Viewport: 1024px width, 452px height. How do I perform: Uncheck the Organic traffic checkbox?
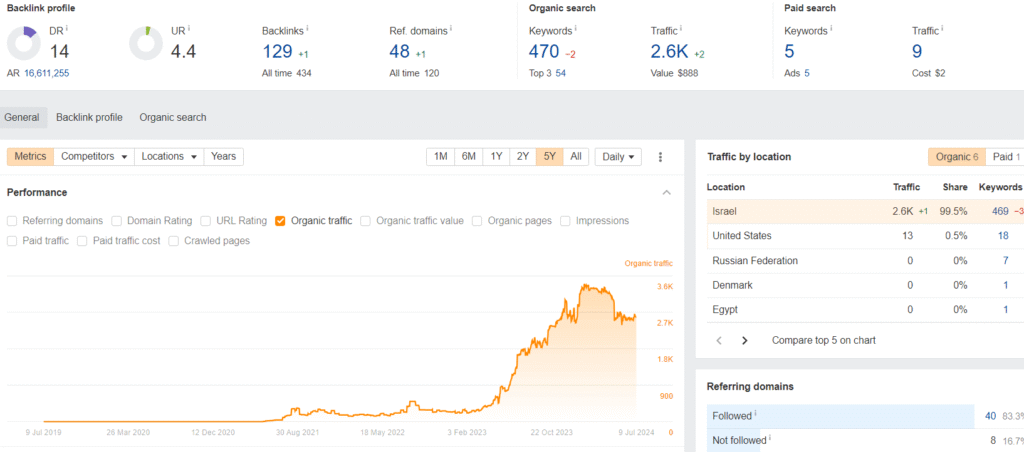[x=281, y=221]
